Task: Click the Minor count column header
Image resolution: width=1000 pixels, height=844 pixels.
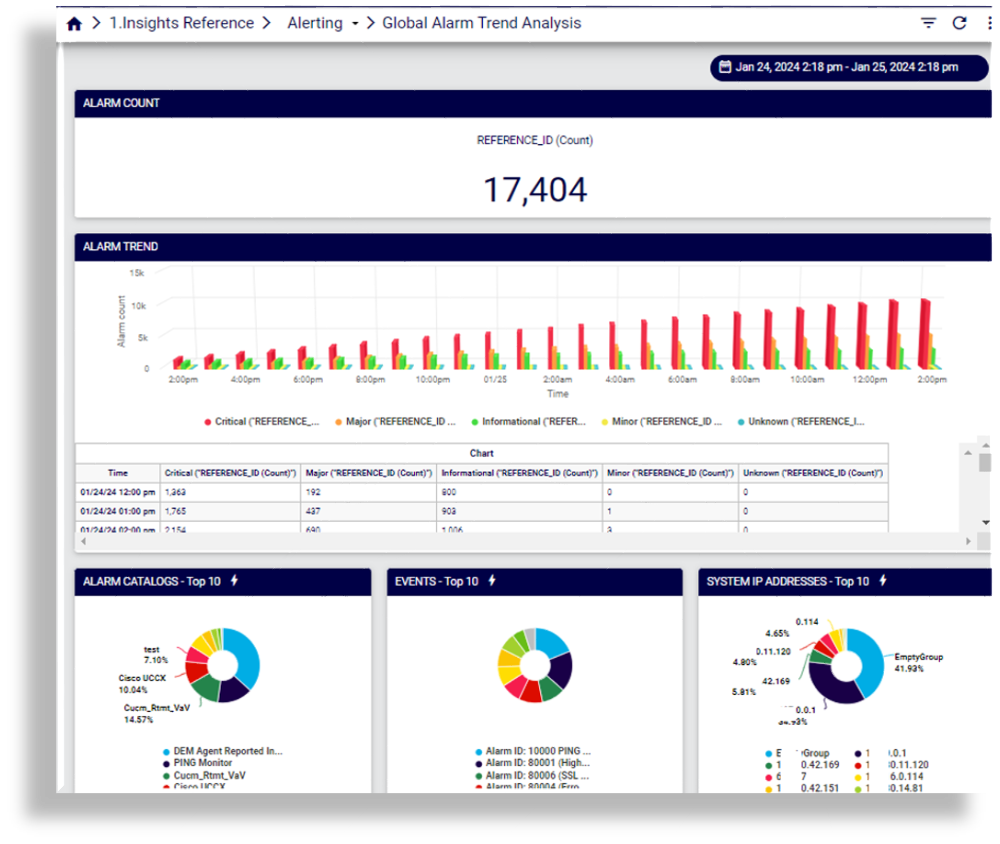Action: 670,472
